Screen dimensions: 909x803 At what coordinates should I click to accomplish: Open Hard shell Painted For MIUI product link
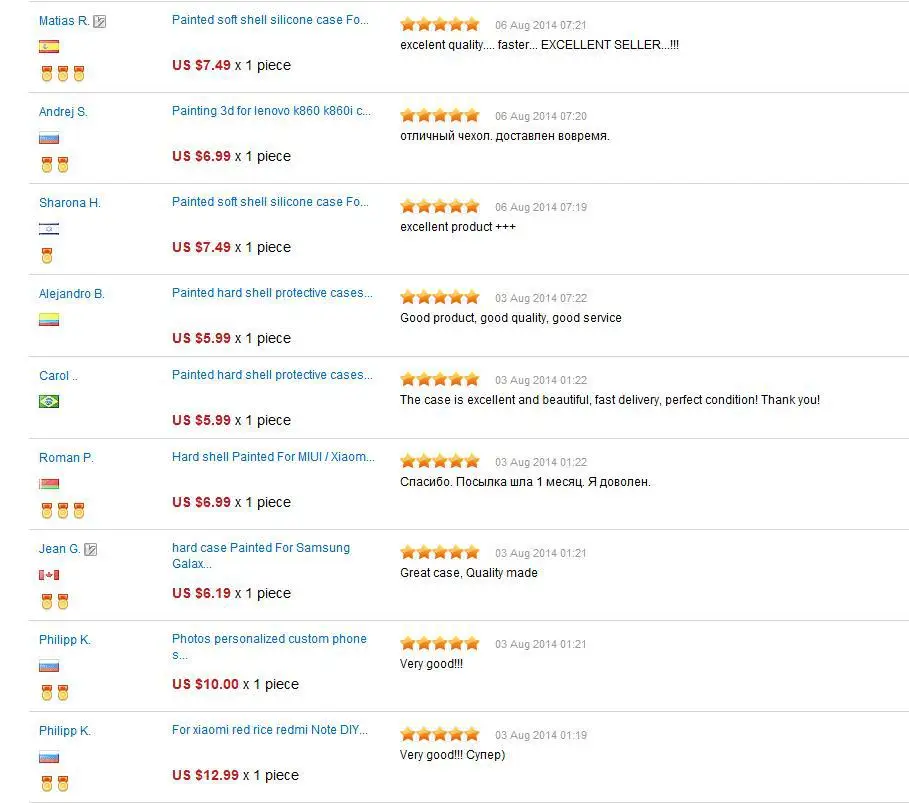coord(273,457)
